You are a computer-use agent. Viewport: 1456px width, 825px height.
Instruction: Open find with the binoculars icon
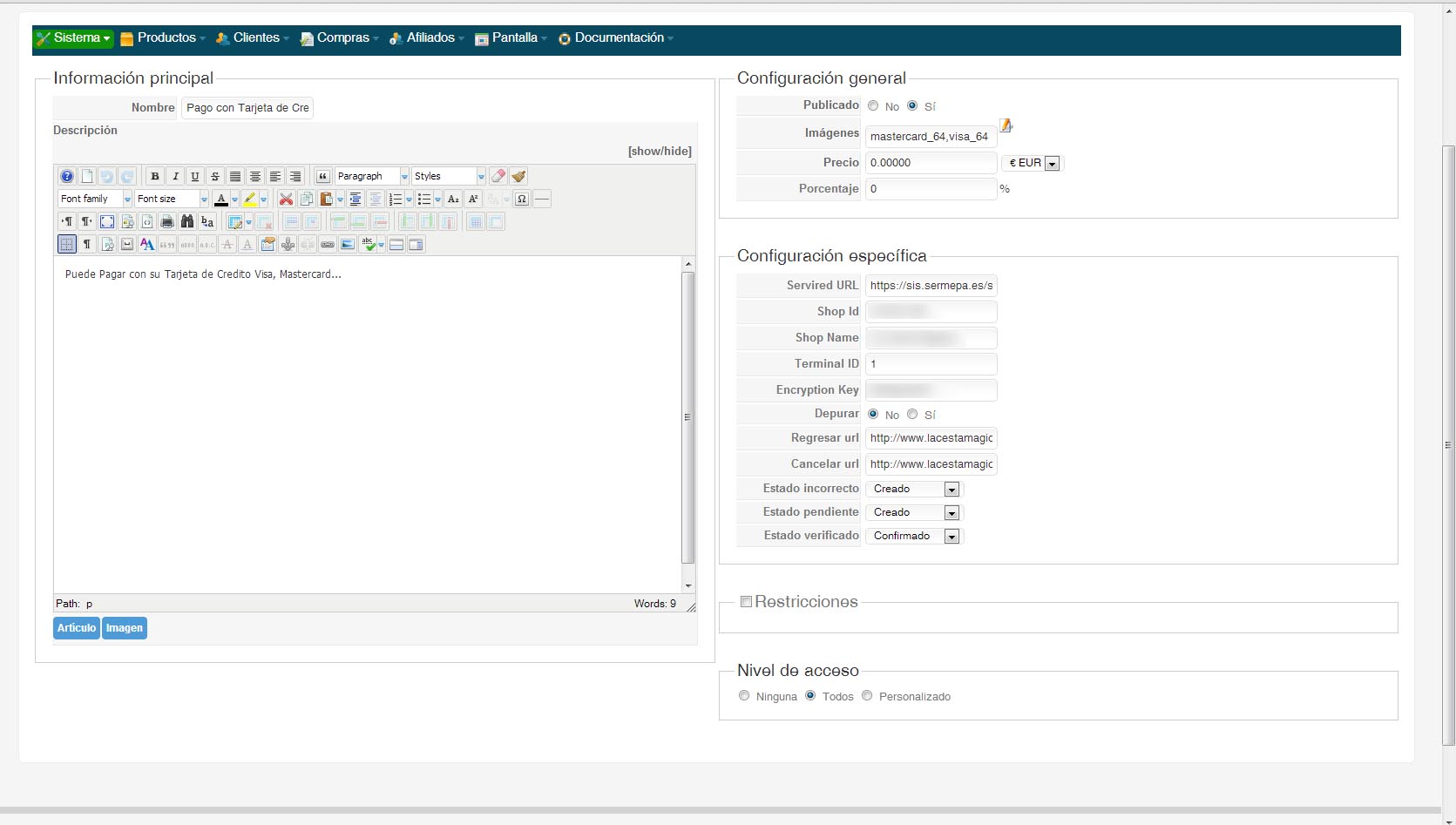[187, 221]
